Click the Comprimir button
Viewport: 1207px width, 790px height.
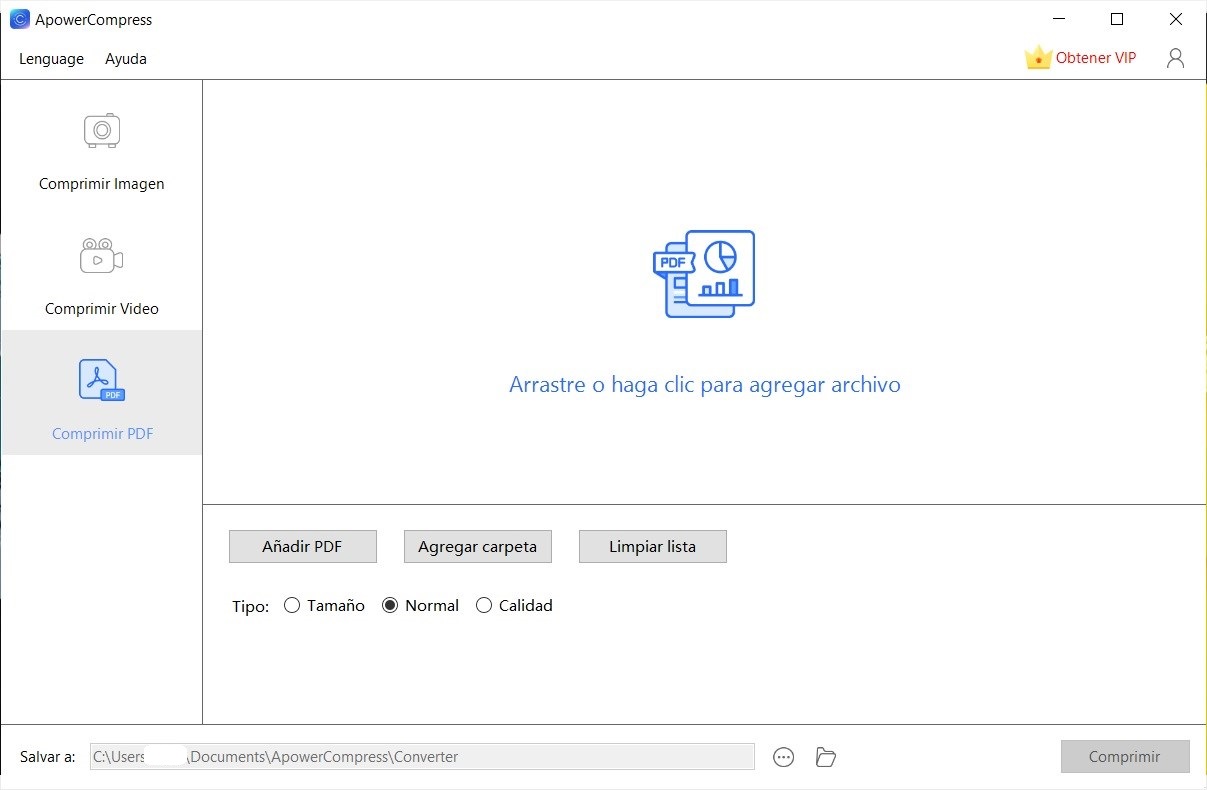[x=1125, y=757]
